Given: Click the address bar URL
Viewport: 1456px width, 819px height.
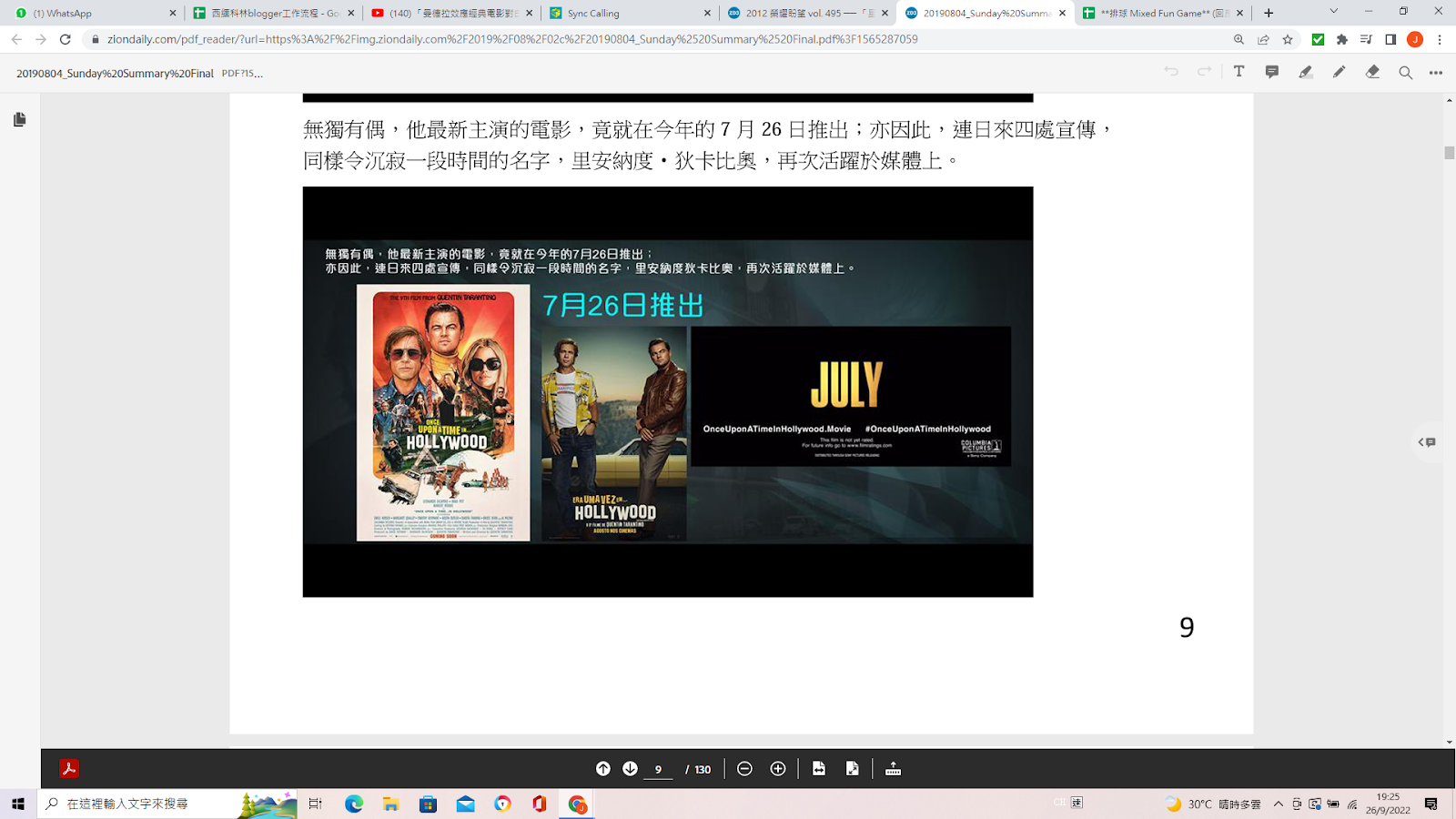Looking at the screenshot, I should pos(512,39).
